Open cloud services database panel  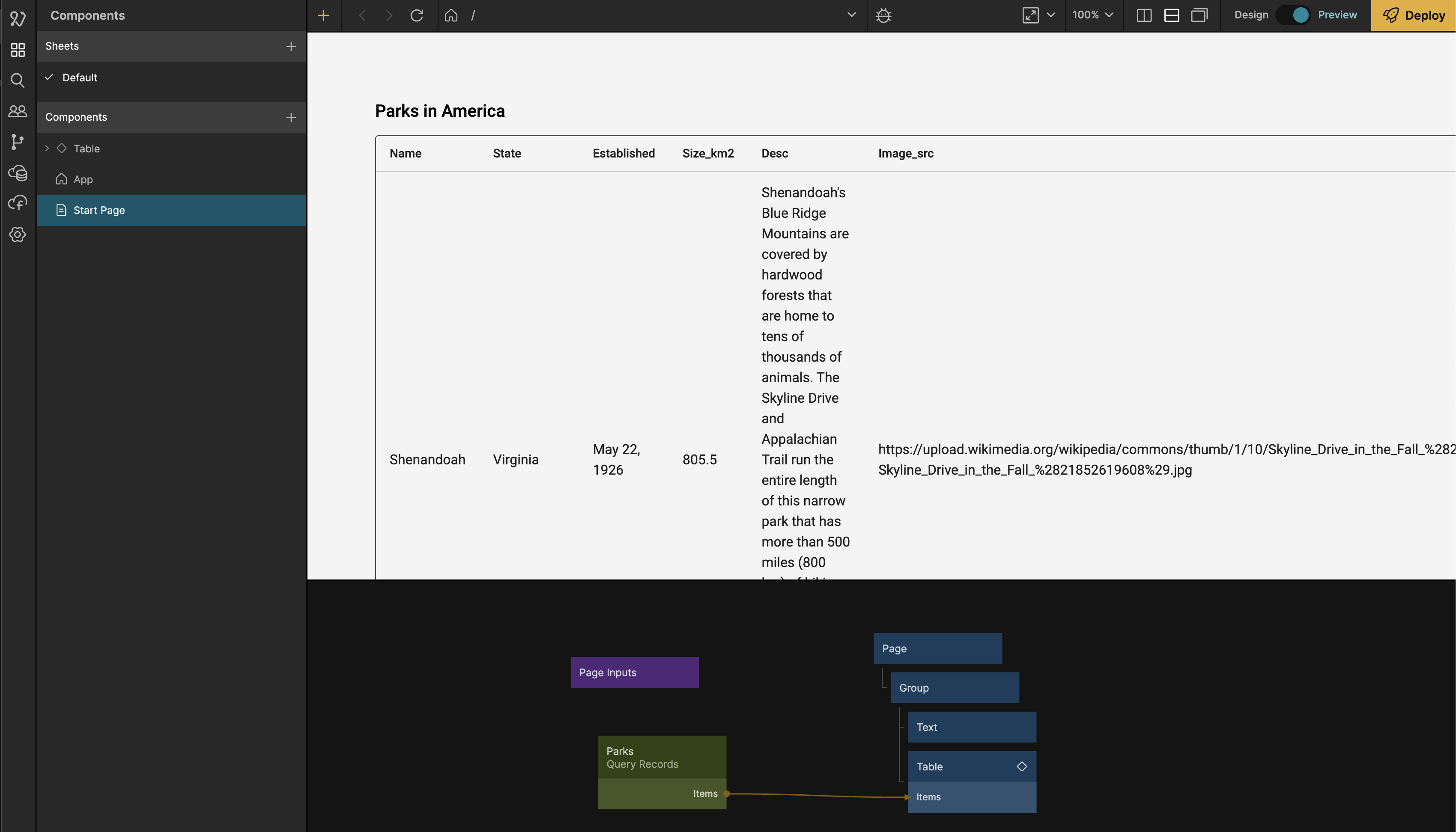point(18,172)
